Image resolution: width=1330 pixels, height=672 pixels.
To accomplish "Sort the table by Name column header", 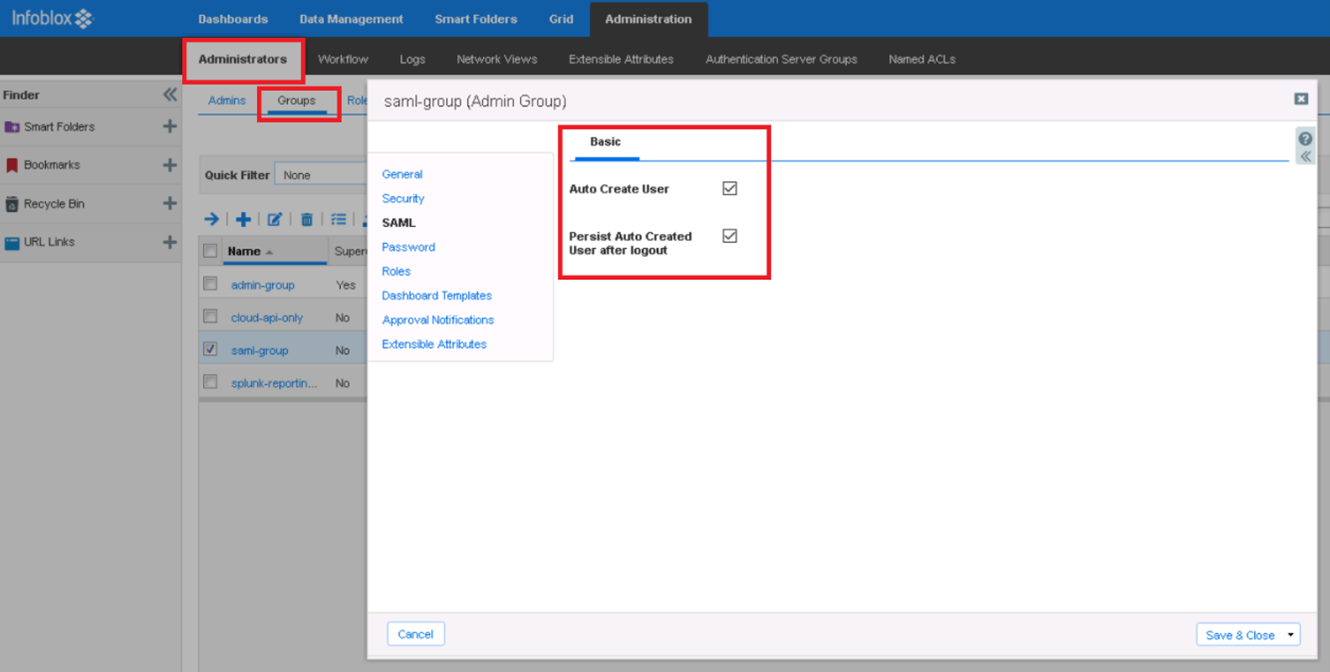I will (x=244, y=251).
